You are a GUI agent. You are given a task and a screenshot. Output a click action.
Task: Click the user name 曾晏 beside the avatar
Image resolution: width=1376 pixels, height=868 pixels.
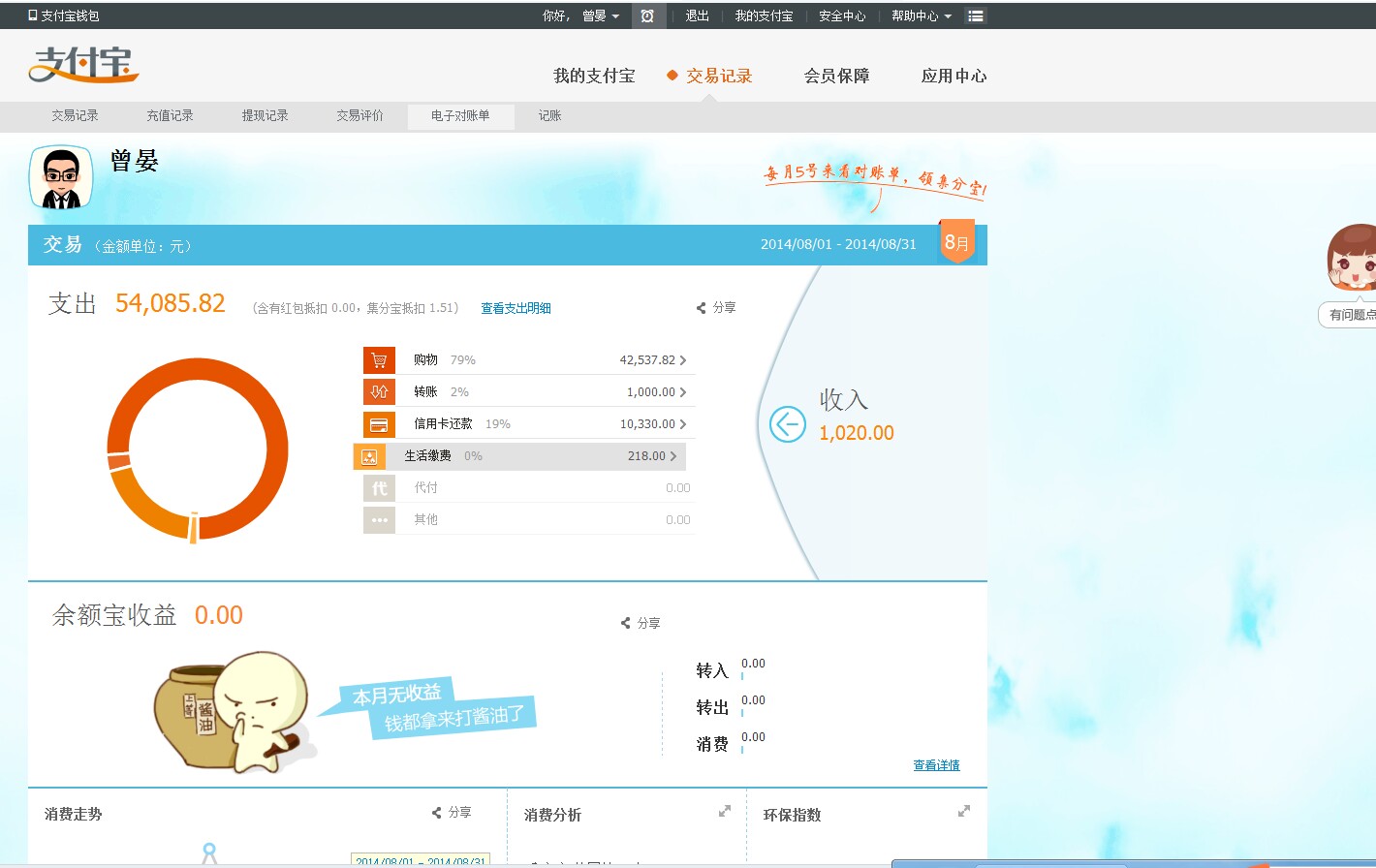[x=135, y=161]
